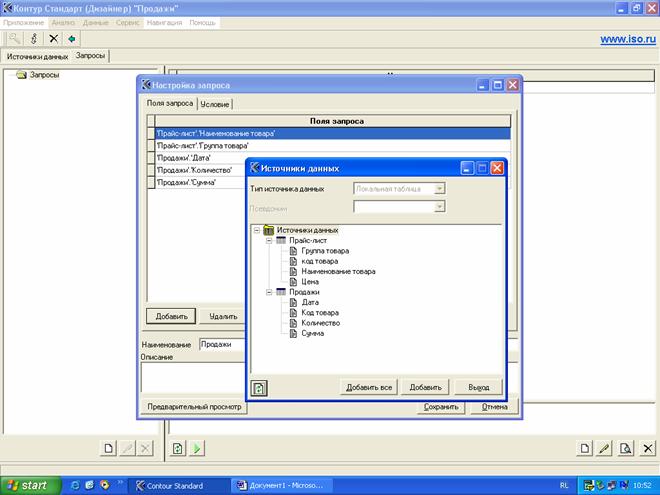
Task: Open the Тип источника данных dropdown
Action: 439,188
